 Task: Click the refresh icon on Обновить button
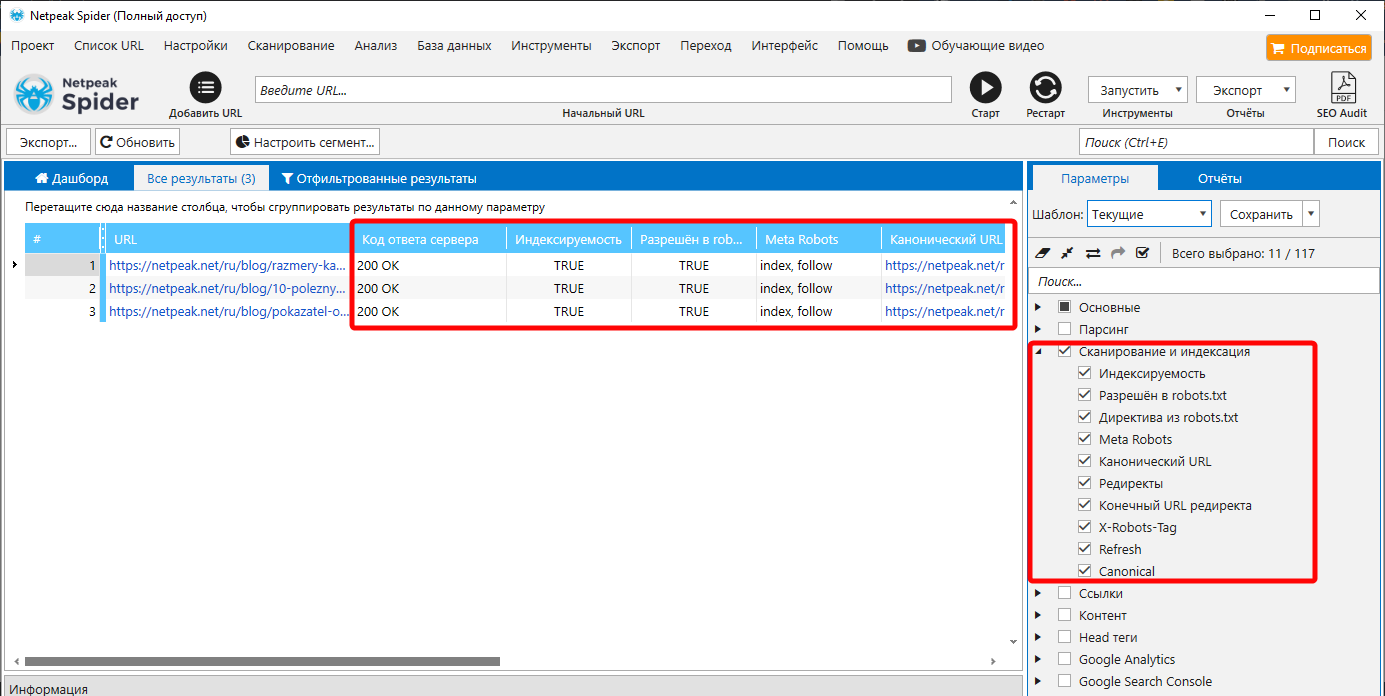(106, 142)
